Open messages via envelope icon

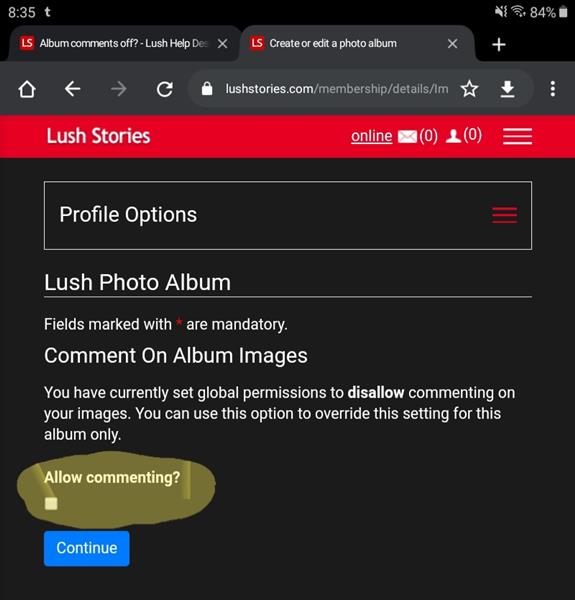pos(407,136)
